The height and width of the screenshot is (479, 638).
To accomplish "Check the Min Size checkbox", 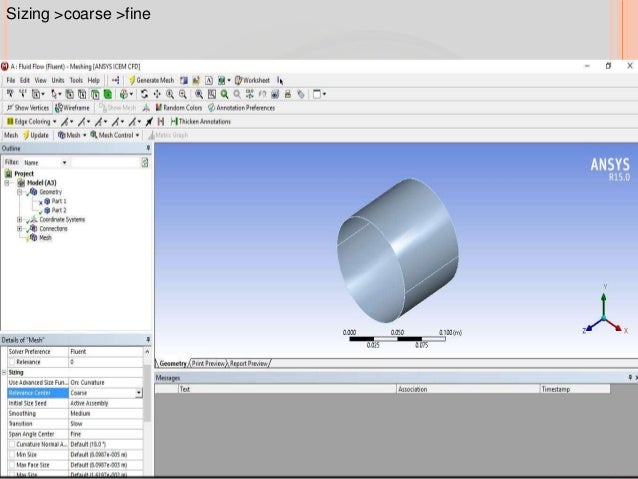I will click(12, 455).
